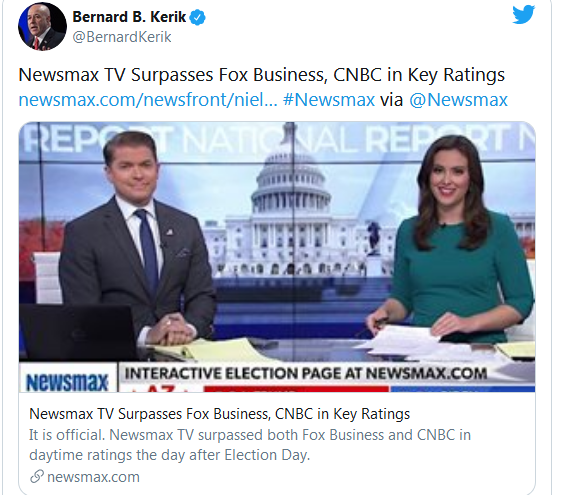Open the @BernardKerik handle
The width and height of the screenshot is (568, 495).
point(122,37)
